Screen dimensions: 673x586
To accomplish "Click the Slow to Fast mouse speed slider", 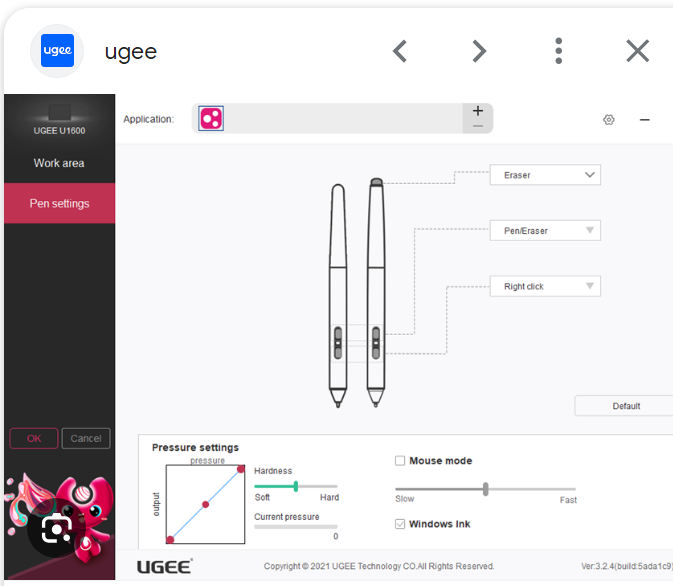I will (x=485, y=489).
